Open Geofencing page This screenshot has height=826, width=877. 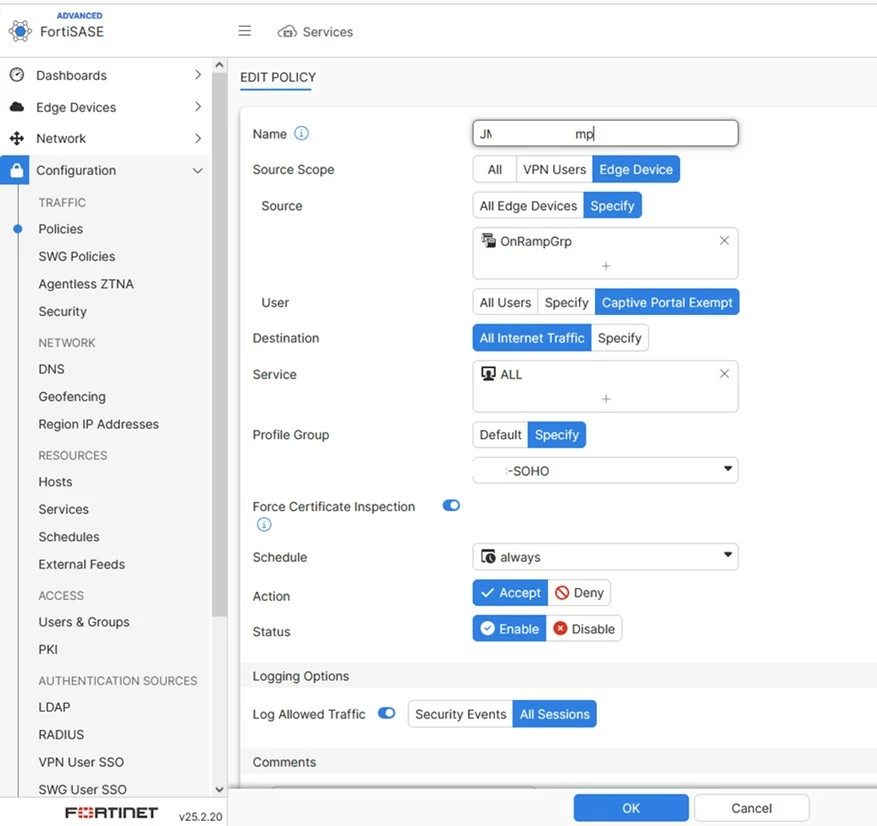(72, 397)
